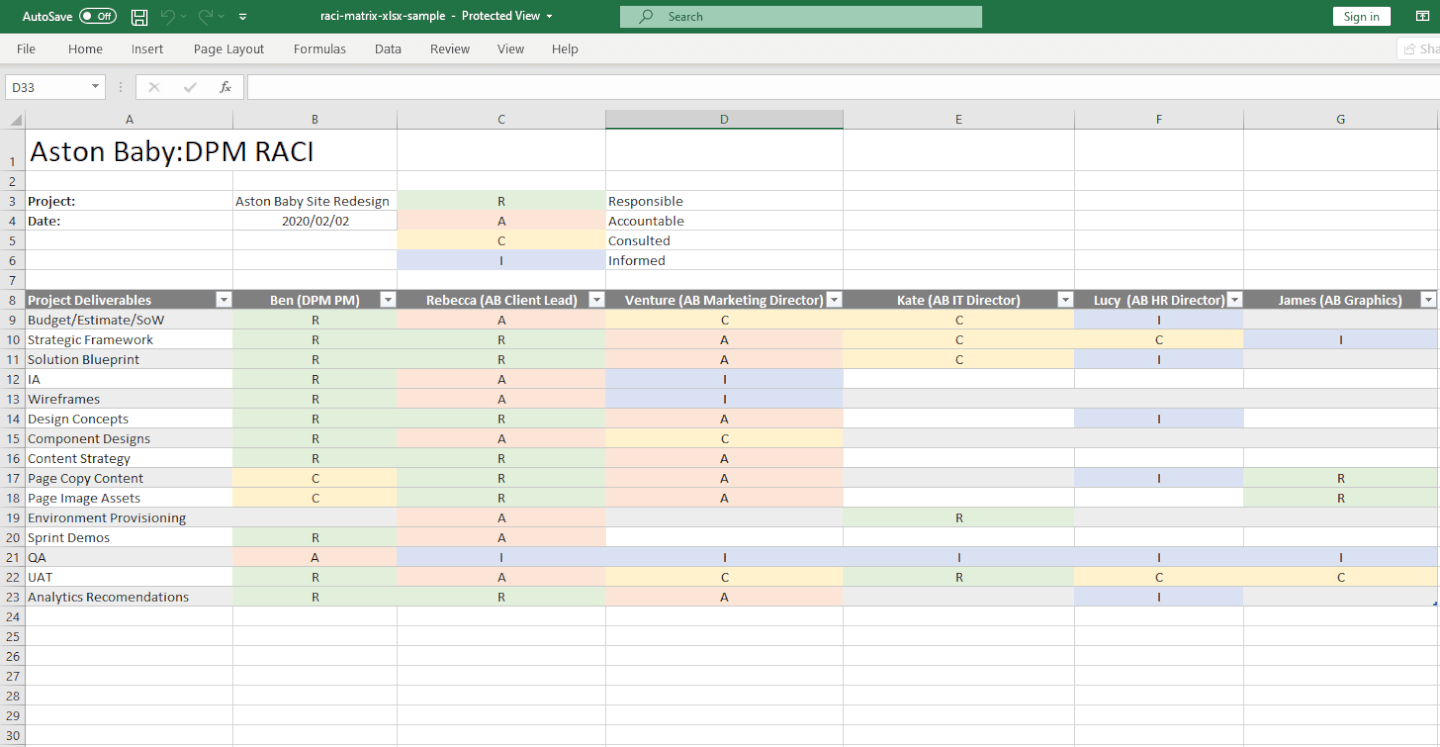
Task: Open the View tab
Action: tap(510, 49)
